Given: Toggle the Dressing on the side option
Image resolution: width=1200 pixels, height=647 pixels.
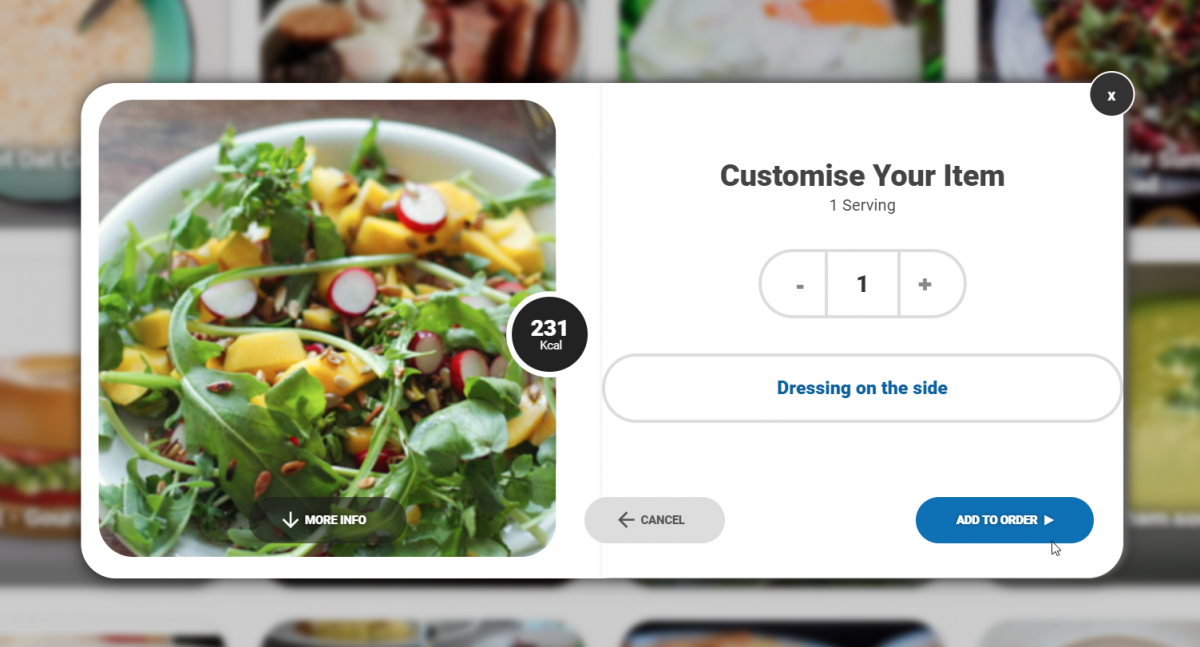Looking at the screenshot, I should (862, 388).
